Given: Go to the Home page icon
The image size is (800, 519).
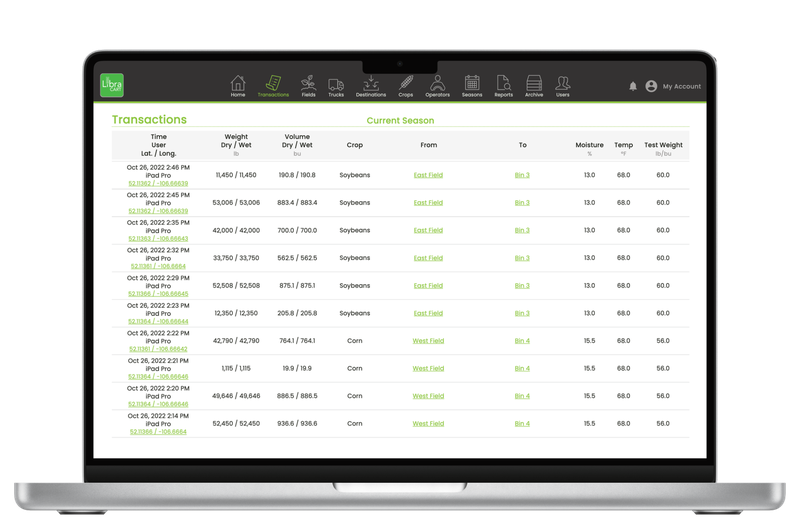Looking at the screenshot, I should (238, 83).
